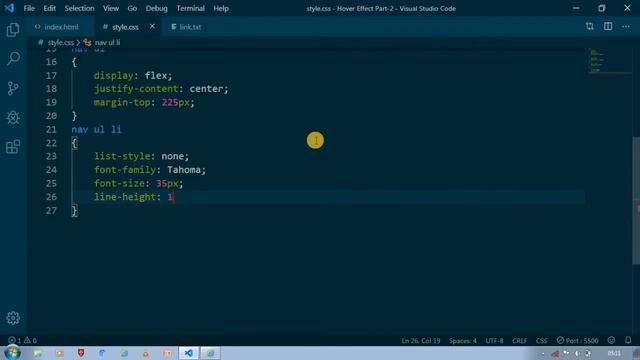Screen dimensions: 640x360
Task: Show errors and warnings in status bar
Action: pos(22,340)
